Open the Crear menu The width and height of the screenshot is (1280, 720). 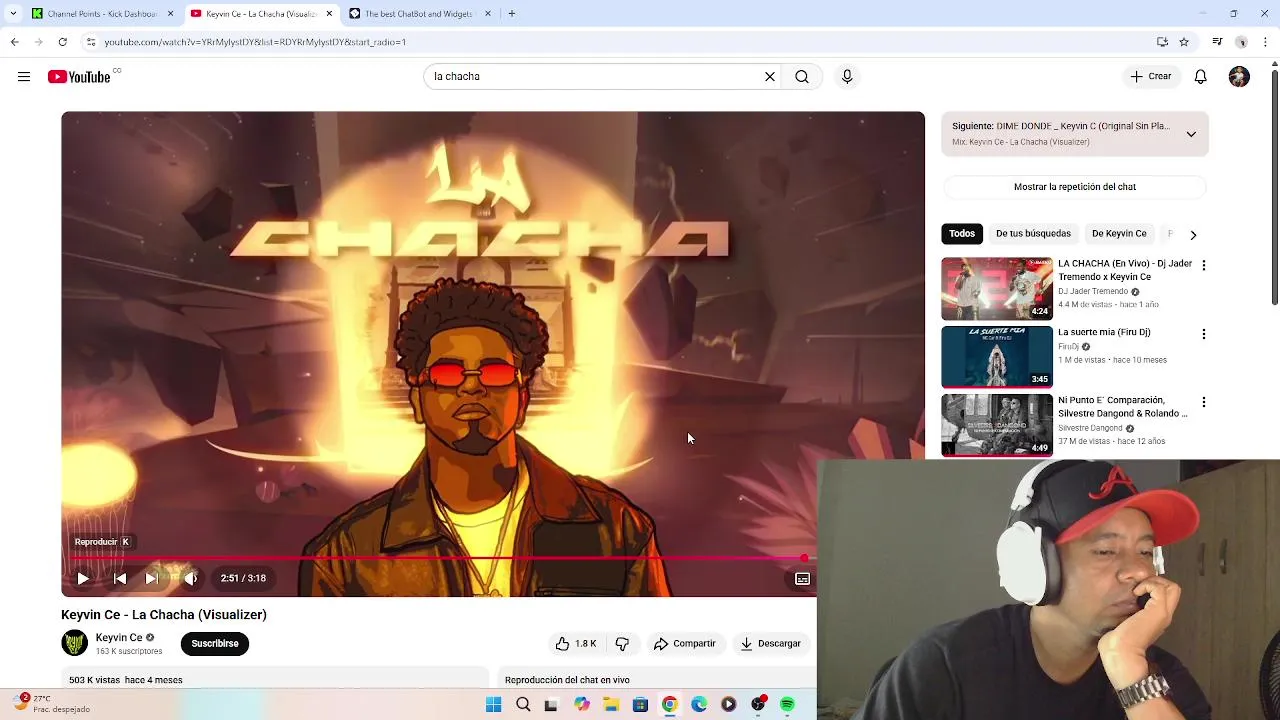(1151, 77)
